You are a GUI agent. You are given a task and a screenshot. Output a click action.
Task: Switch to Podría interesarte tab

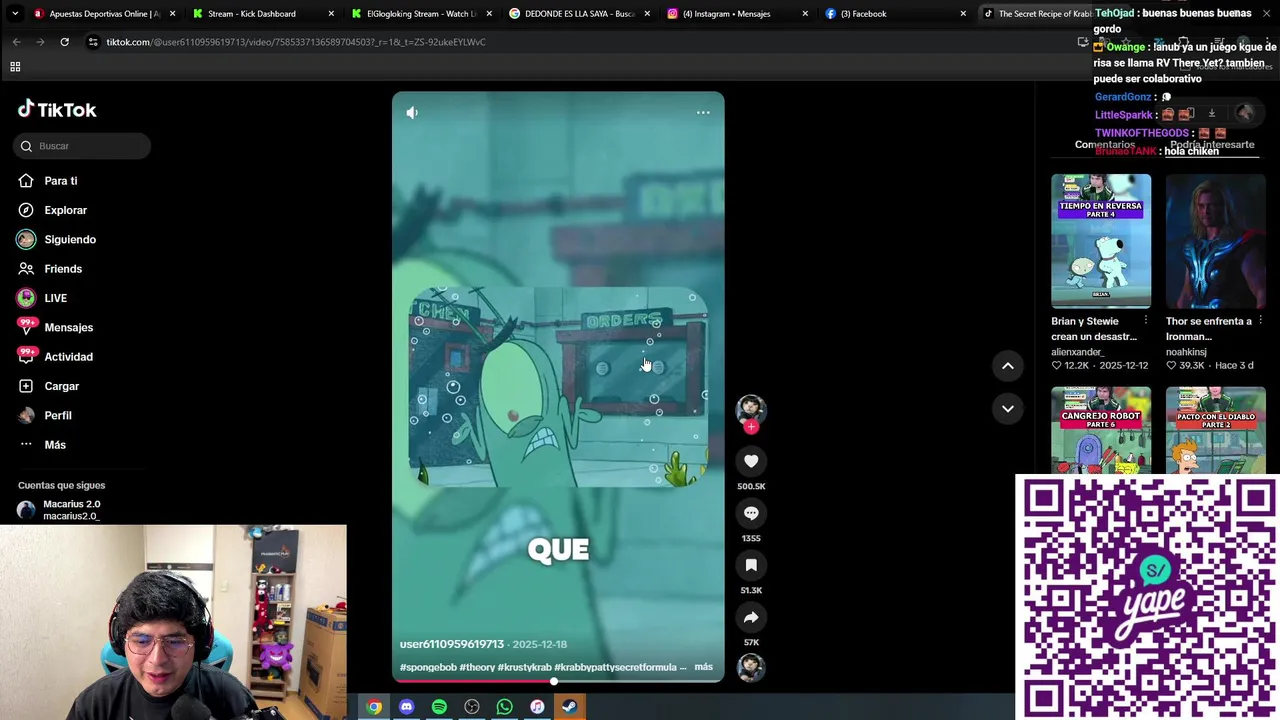pos(1212,145)
